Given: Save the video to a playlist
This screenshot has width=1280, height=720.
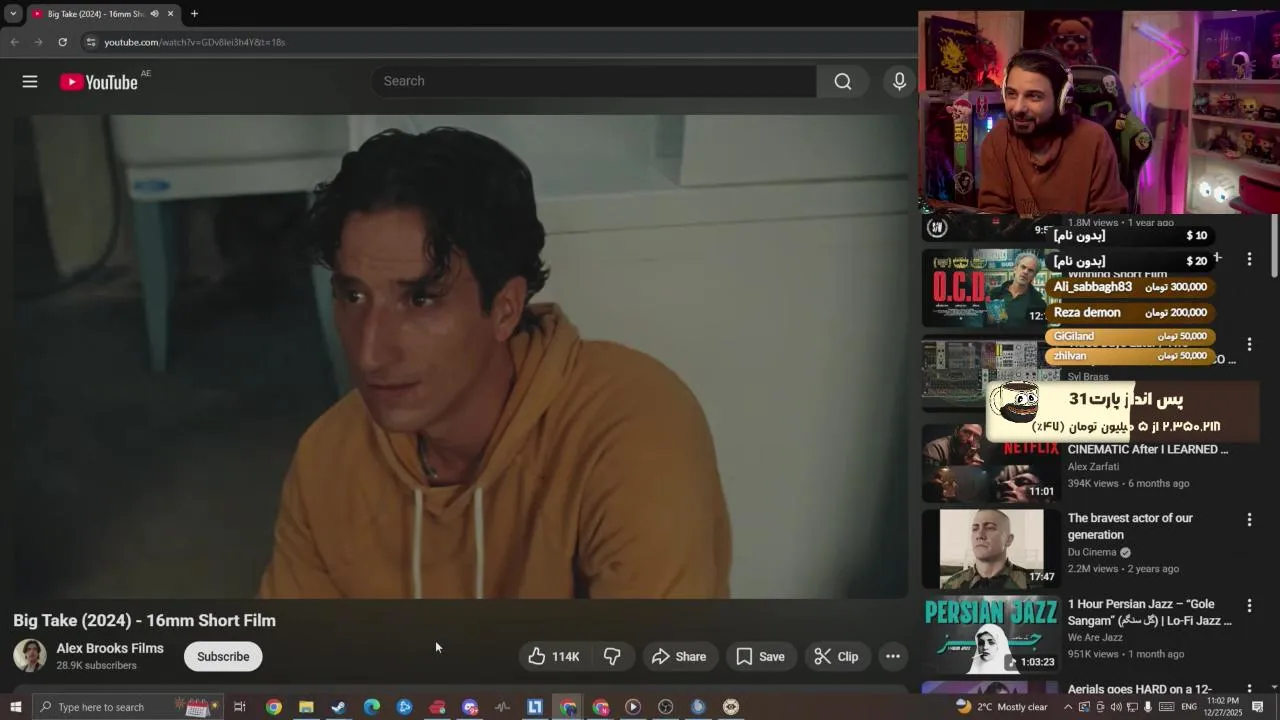Looking at the screenshot, I should (x=760, y=656).
